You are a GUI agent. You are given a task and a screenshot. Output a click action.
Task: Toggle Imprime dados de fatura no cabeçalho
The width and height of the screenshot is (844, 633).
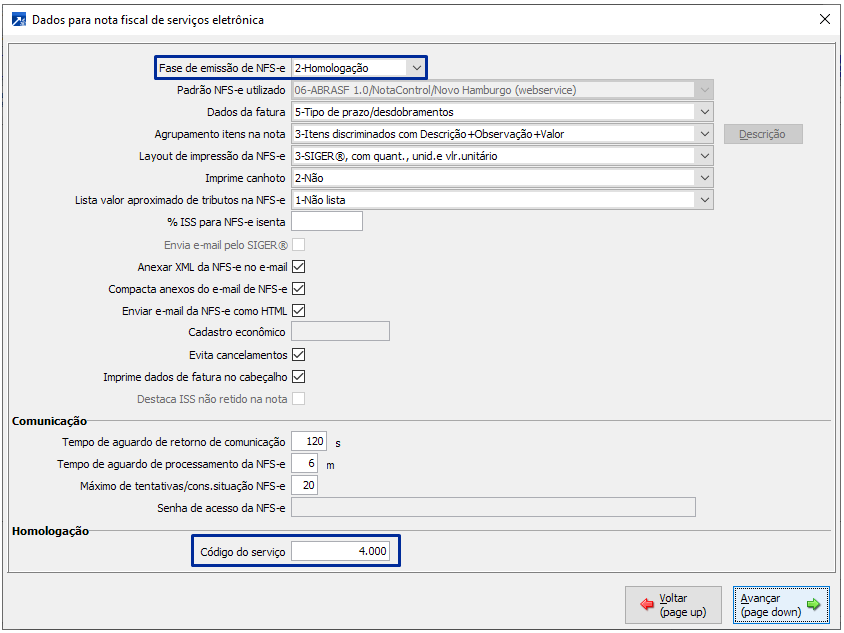(x=298, y=377)
